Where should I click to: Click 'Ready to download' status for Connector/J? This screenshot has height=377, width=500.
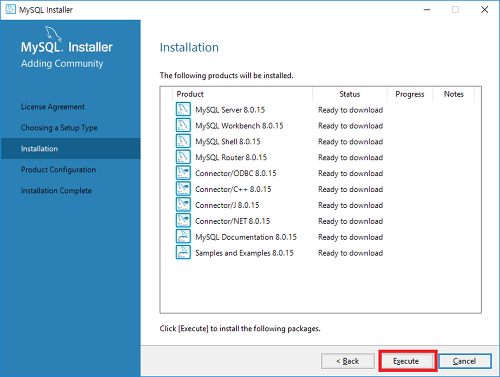350,205
